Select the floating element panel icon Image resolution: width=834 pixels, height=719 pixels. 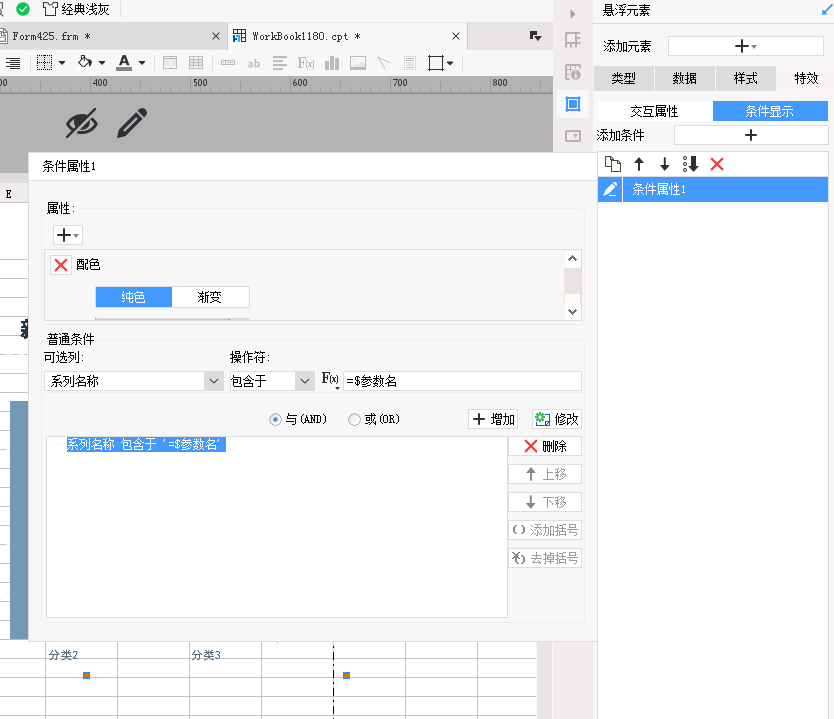coord(573,104)
